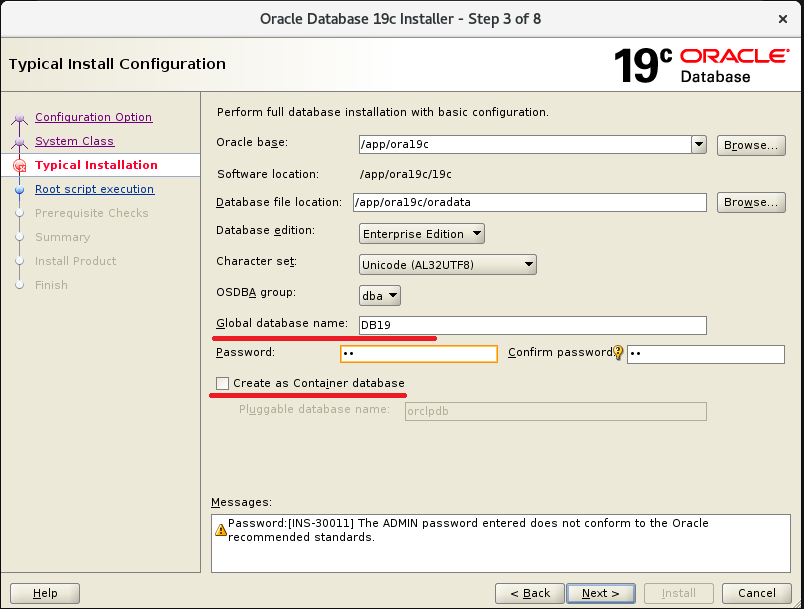
Task: Focus the Database file location field
Action: tap(530, 202)
